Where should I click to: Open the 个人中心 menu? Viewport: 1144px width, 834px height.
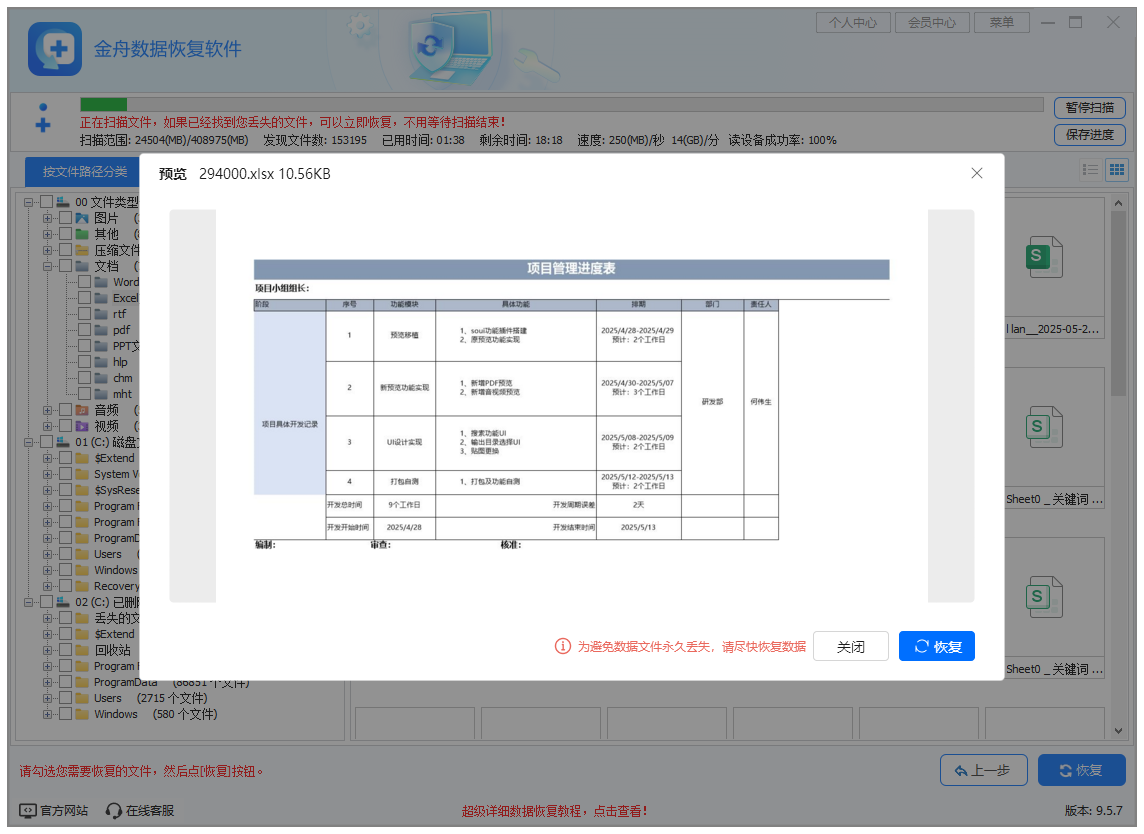tap(853, 23)
